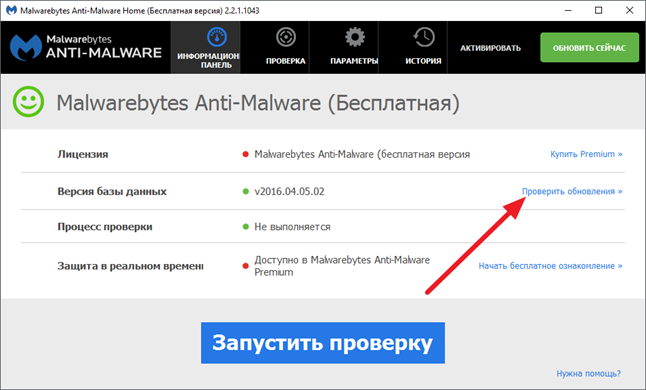Click the Проверить обновления link
Image resolution: width=646 pixels, height=390 pixels.
coord(572,191)
